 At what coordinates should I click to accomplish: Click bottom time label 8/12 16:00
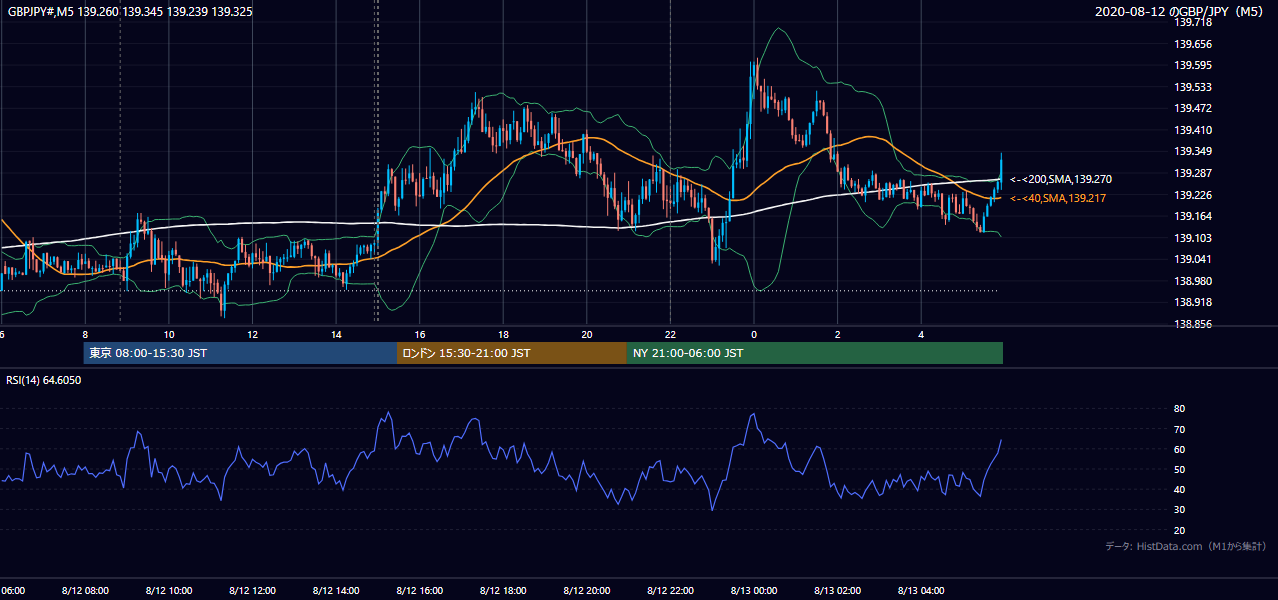pos(420,591)
